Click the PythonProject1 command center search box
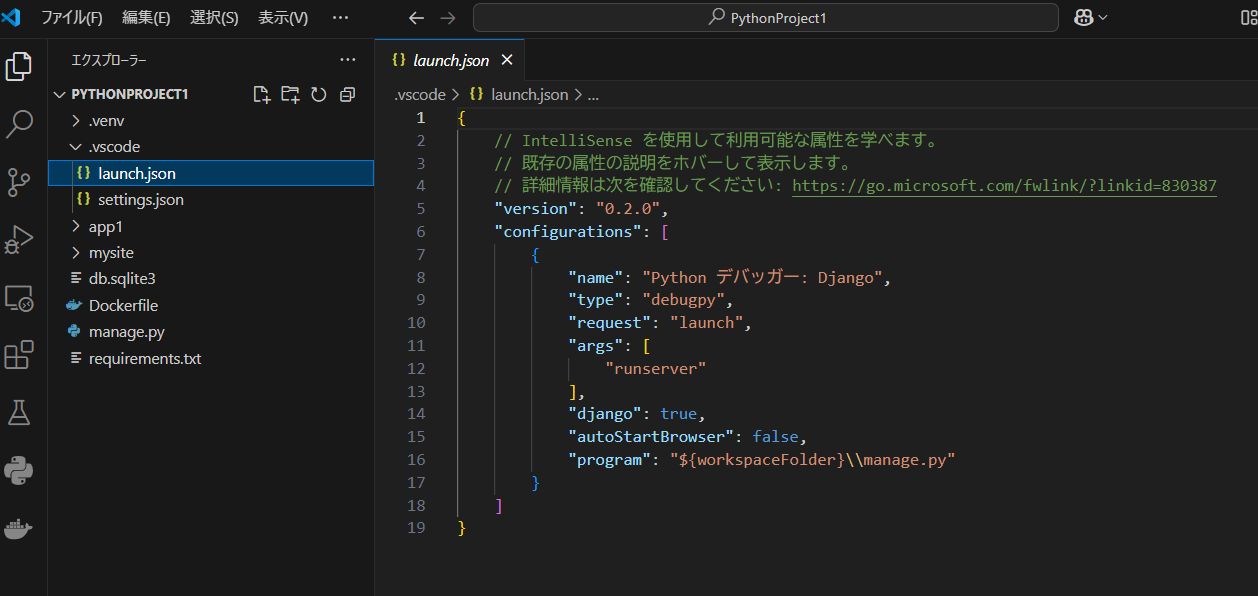Viewport: 1258px width, 596px height. (x=765, y=18)
